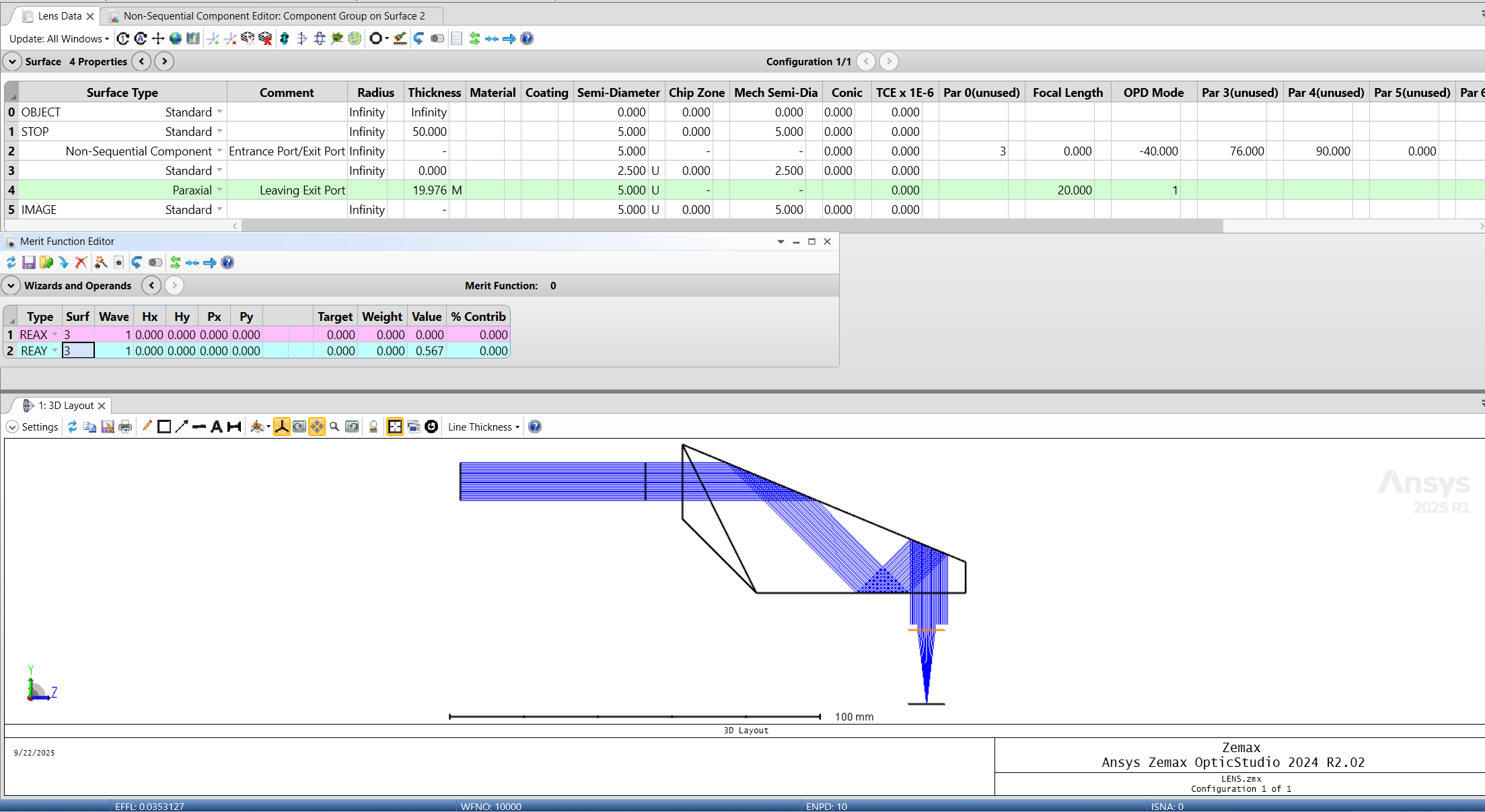Delete merit function using red X icon
Image resolution: width=1485 pixels, height=812 pixels.
81,262
